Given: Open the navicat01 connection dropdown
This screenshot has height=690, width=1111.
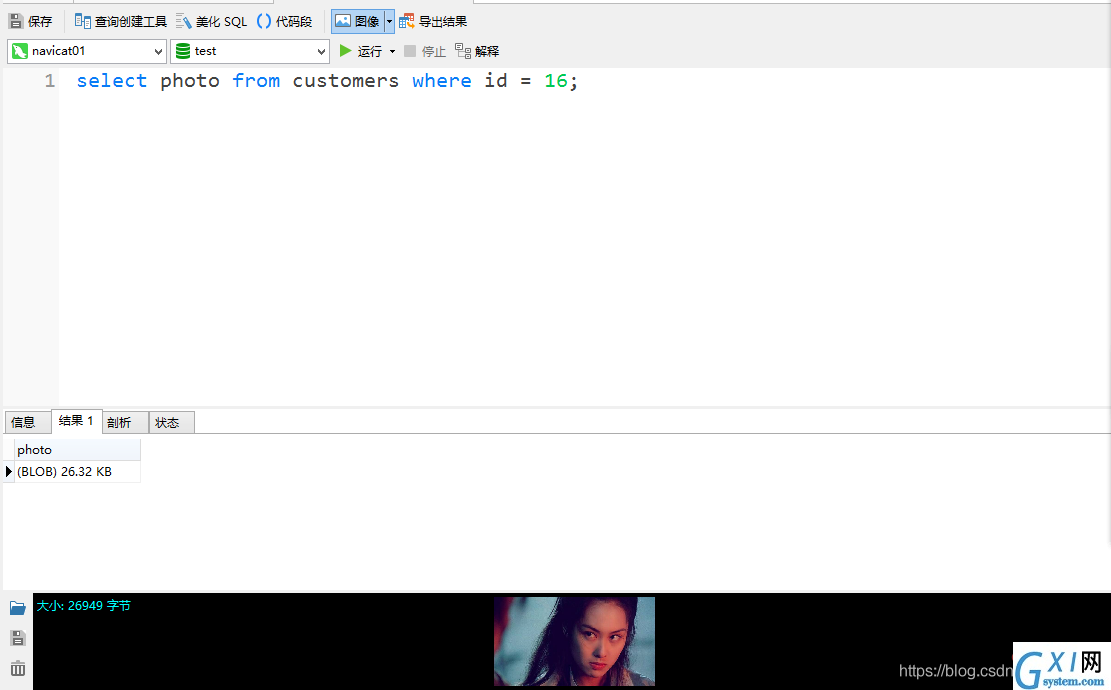Looking at the screenshot, I should [87, 51].
